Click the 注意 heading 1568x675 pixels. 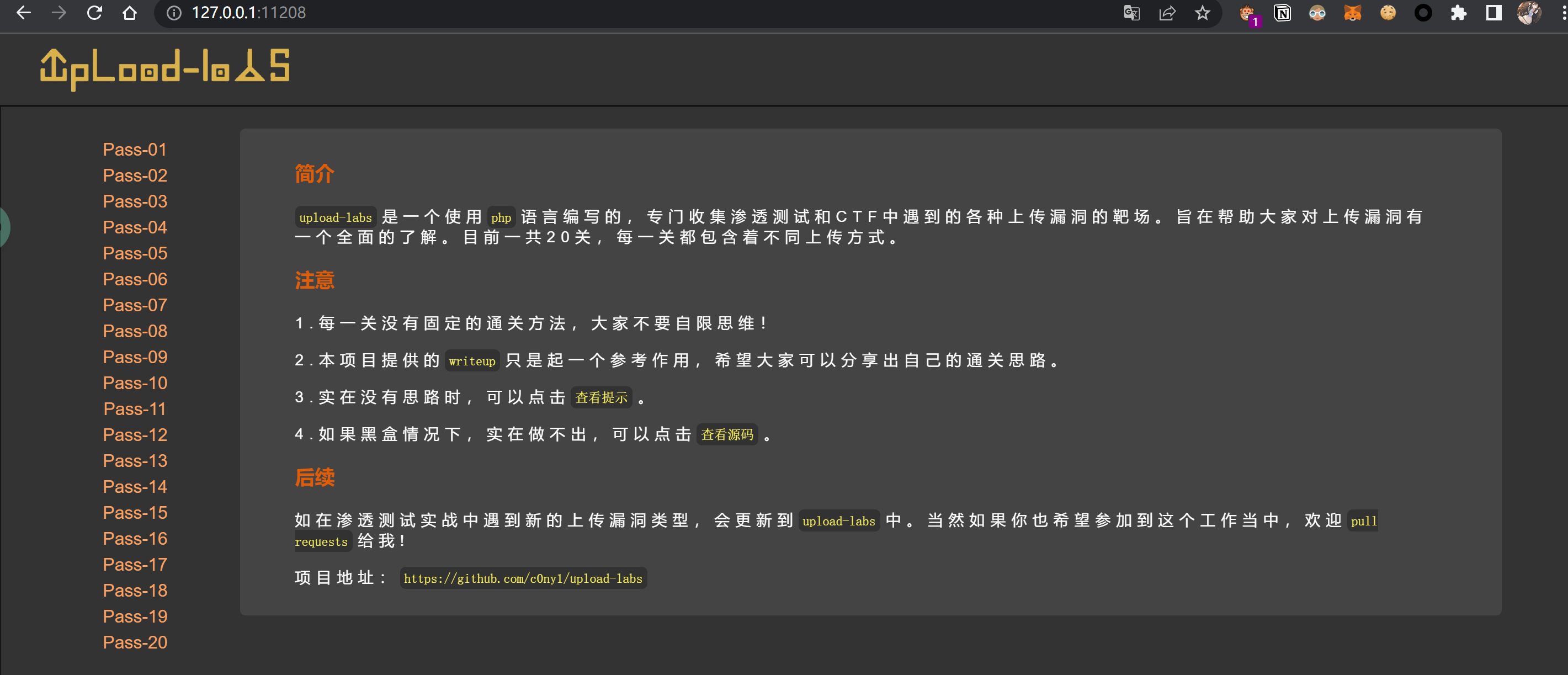coord(315,280)
